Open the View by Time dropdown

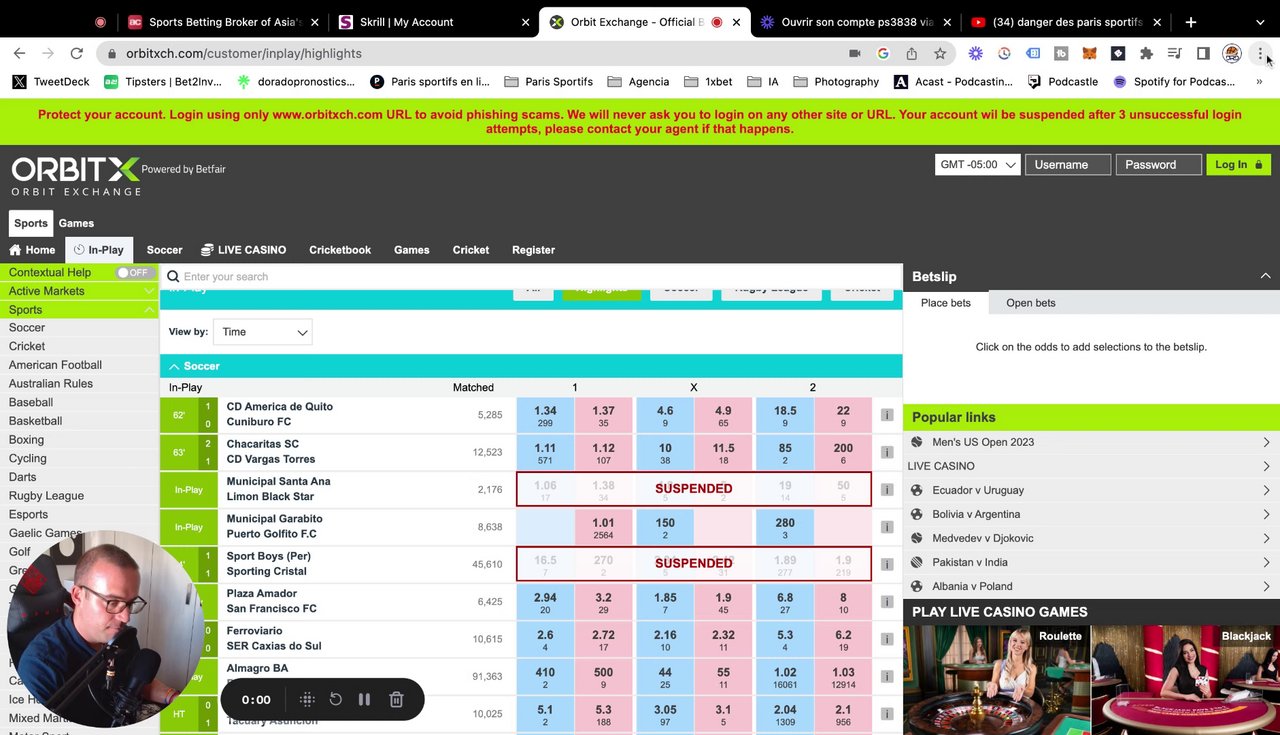(263, 332)
